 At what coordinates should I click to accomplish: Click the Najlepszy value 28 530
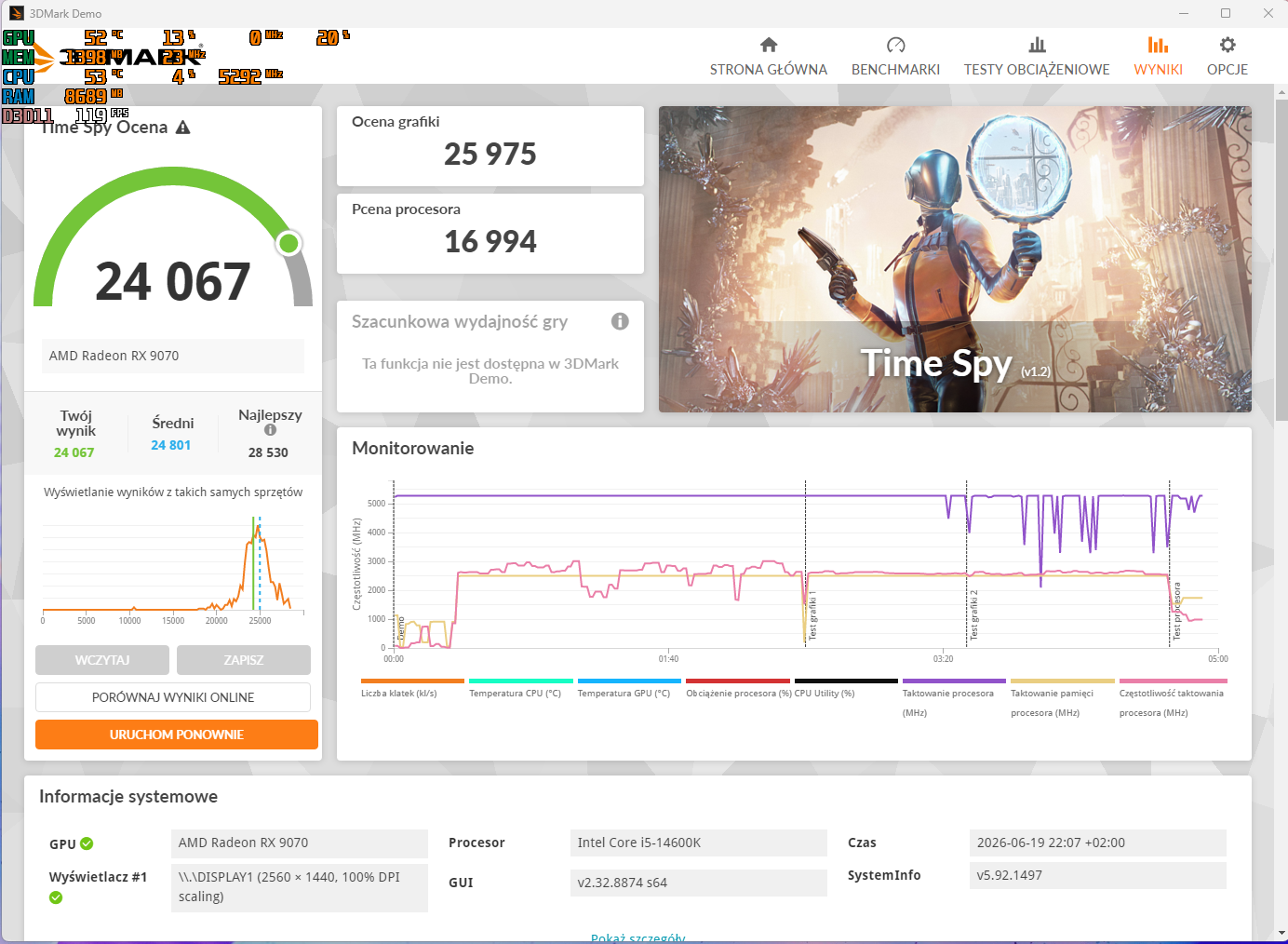268,452
